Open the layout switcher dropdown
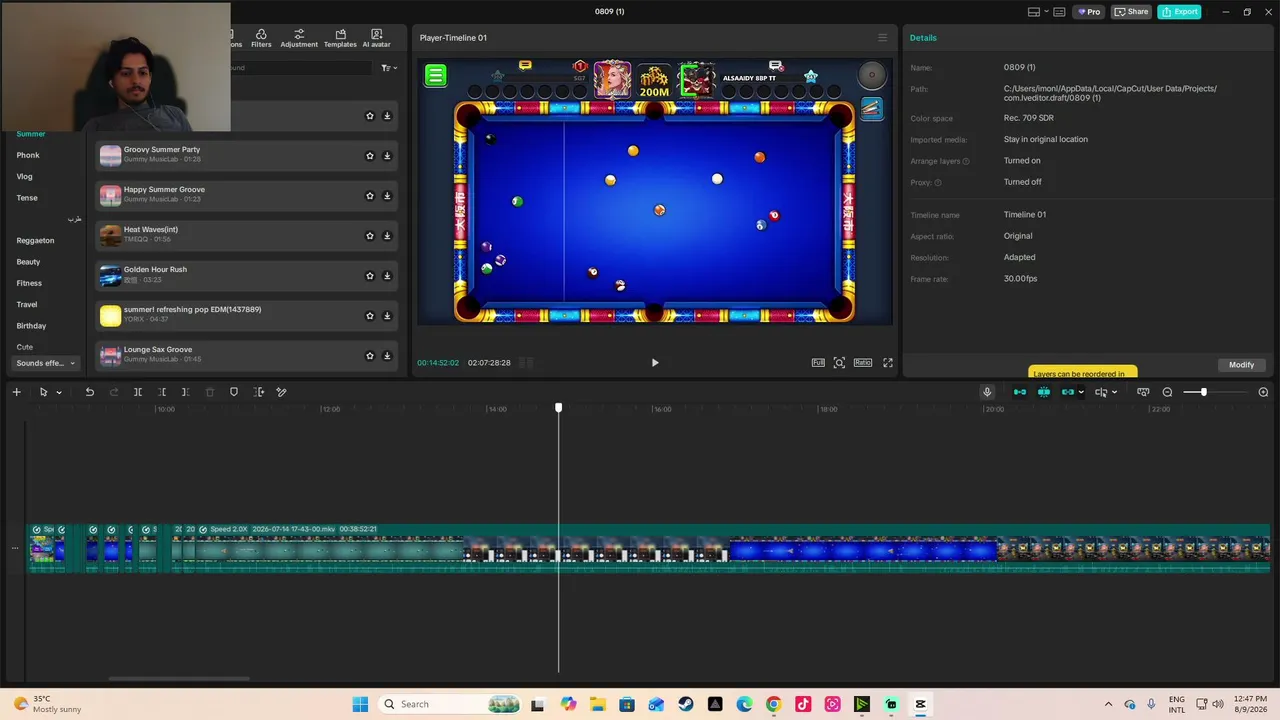Screen dimensions: 1280x720 pos(1038,12)
